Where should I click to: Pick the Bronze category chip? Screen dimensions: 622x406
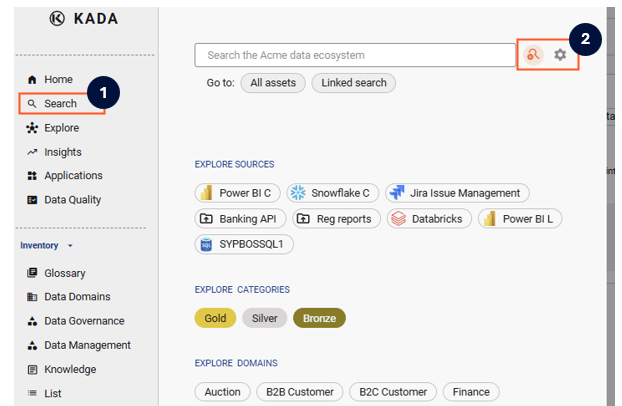(x=319, y=318)
